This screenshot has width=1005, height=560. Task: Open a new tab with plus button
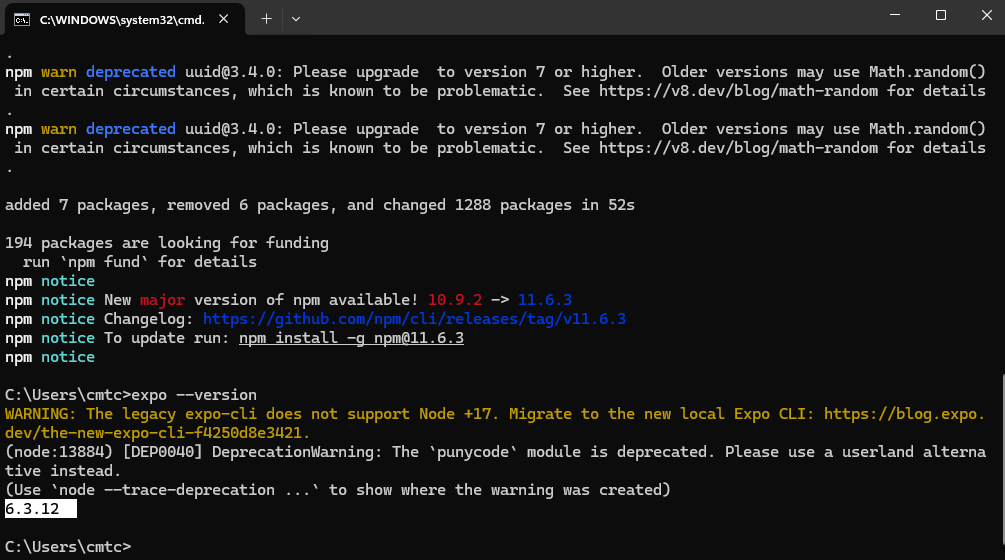(266, 18)
